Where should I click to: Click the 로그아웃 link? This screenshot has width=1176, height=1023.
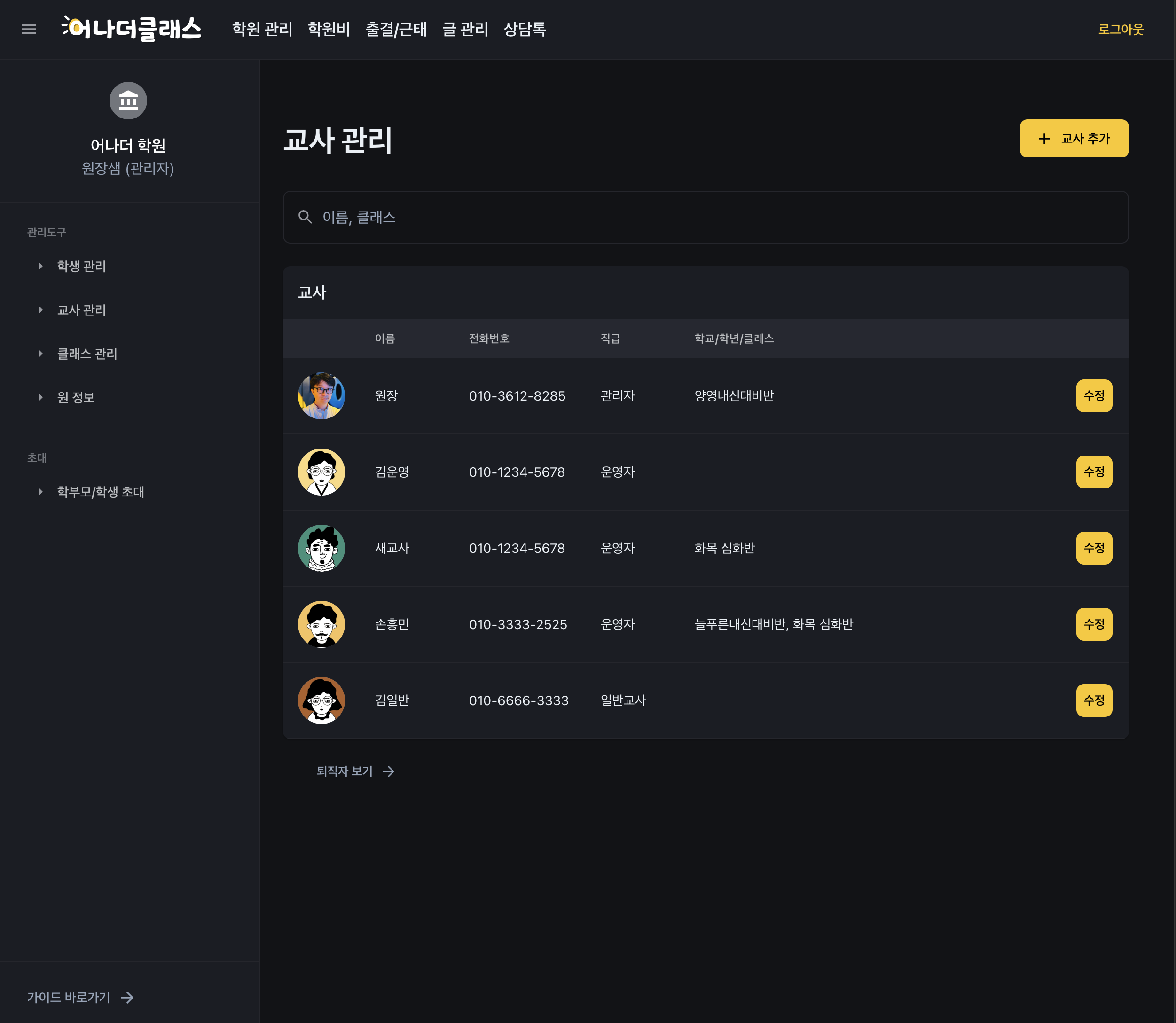[1121, 29]
